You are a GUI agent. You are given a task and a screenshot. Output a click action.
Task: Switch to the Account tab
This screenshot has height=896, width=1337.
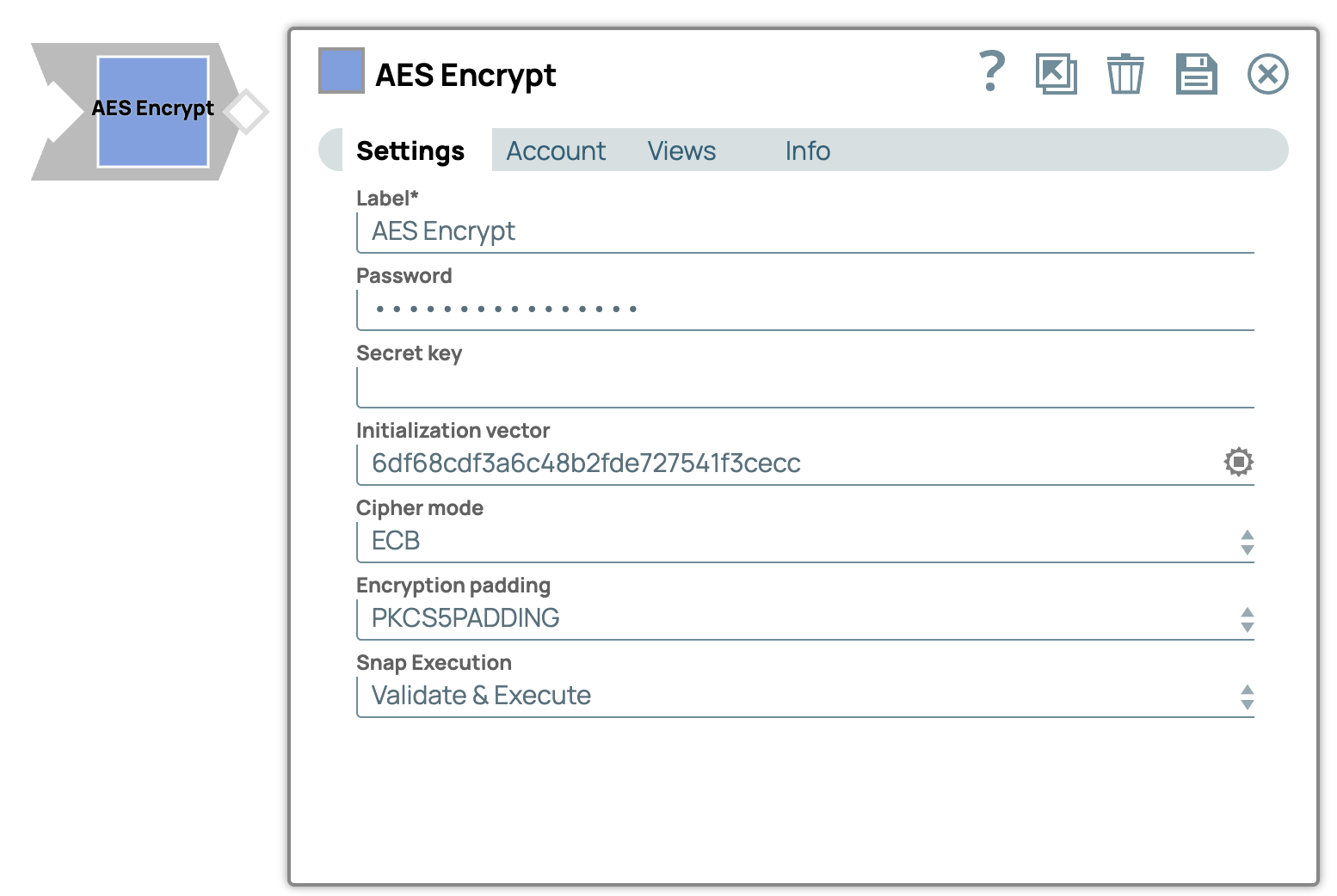(x=556, y=151)
